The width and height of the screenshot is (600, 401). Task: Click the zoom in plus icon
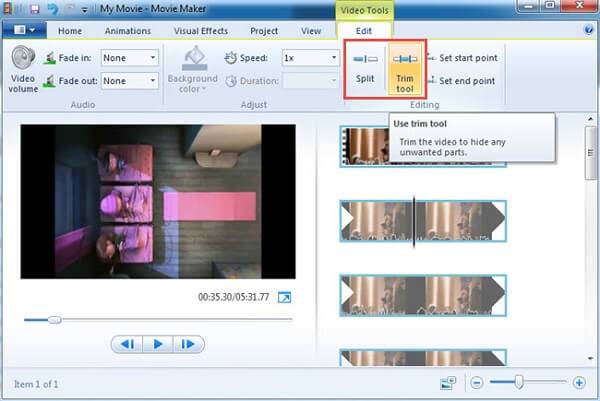579,383
